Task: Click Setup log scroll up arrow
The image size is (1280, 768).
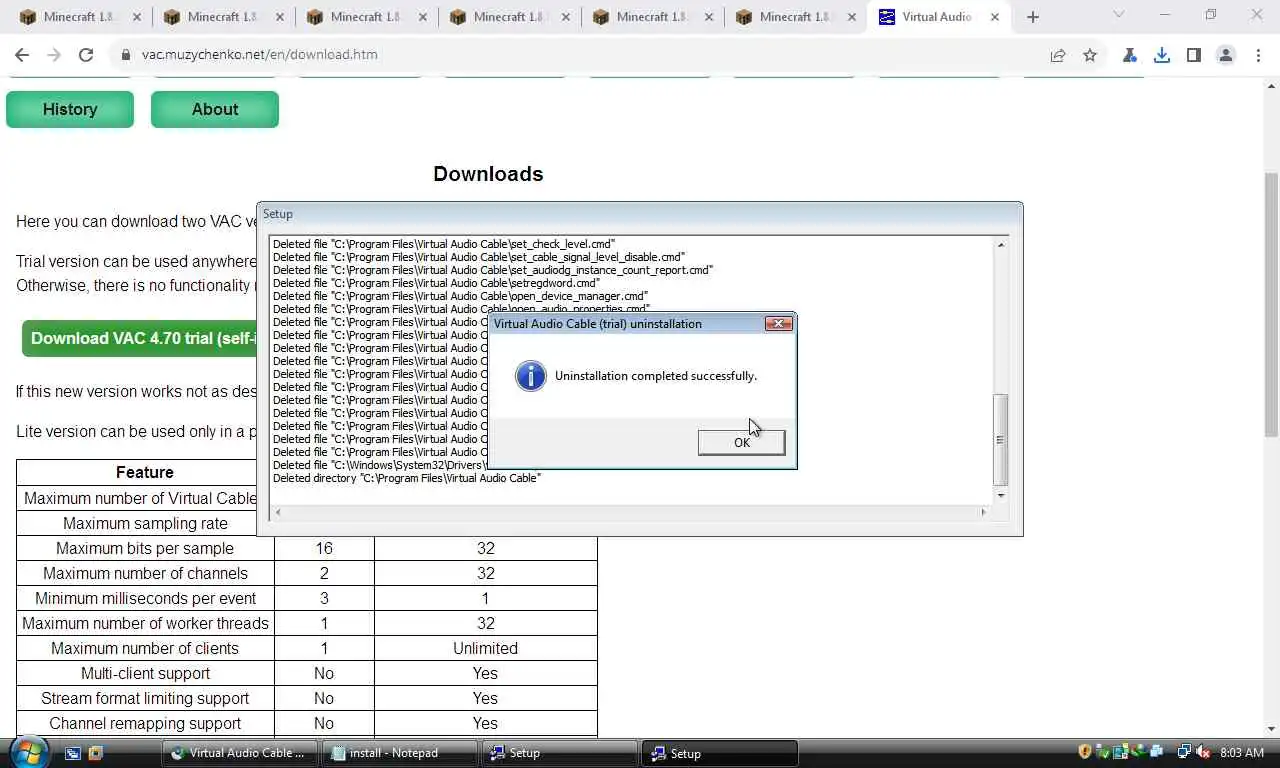Action: 1000,245
